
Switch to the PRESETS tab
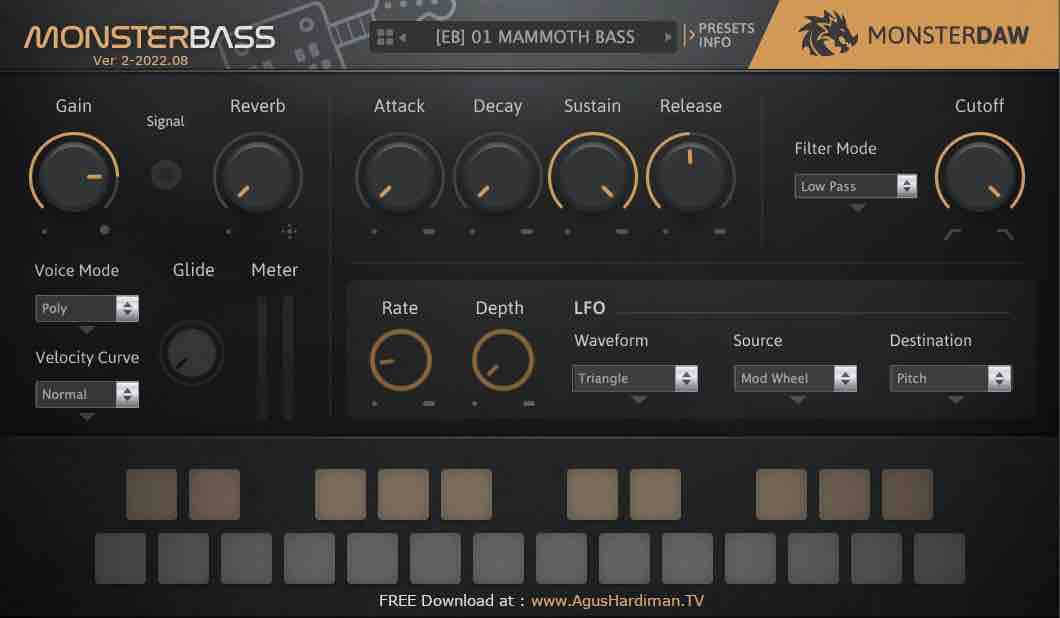pos(726,29)
